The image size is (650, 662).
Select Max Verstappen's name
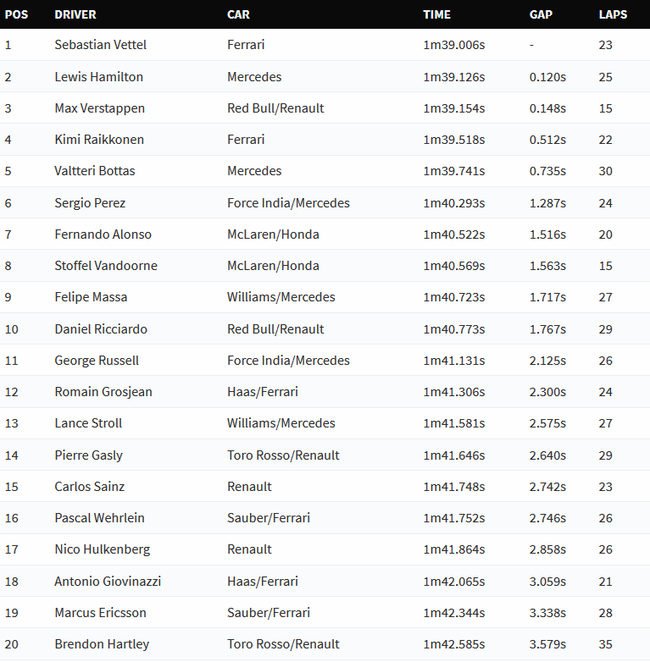pyautogui.click(x=100, y=109)
